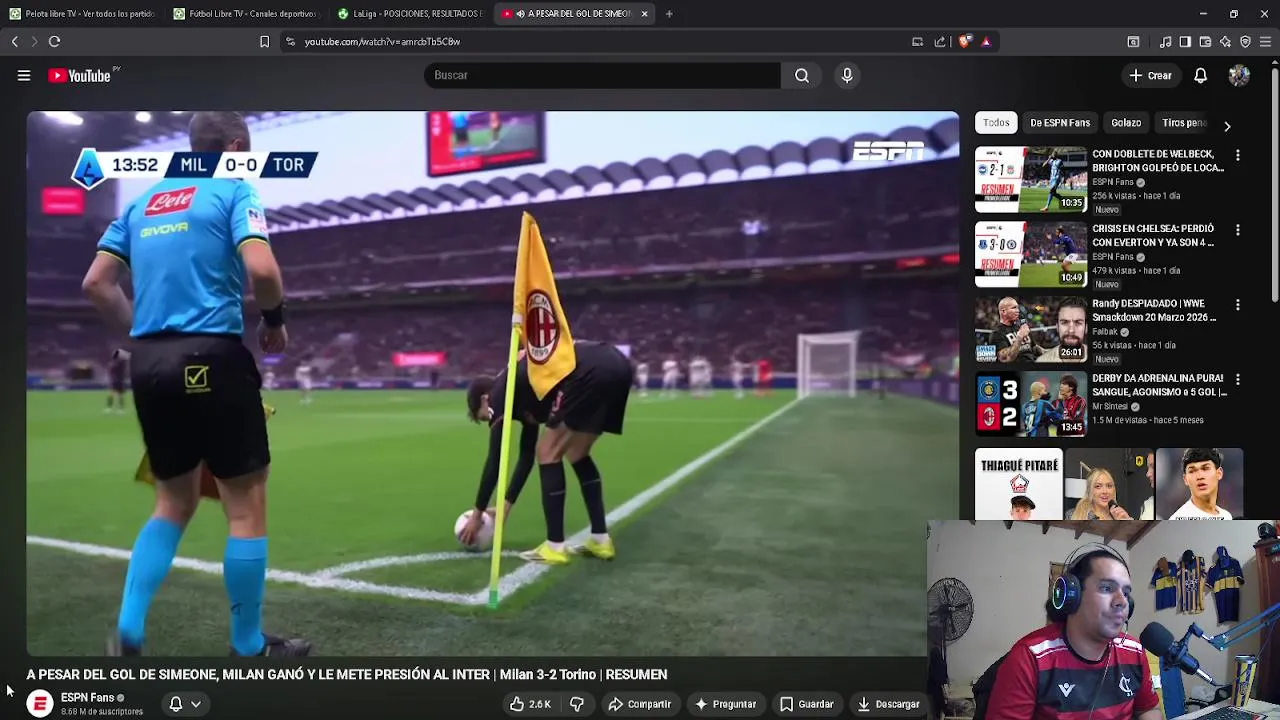Image resolution: width=1280 pixels, height=720 pixels.
Task: Open Crisis en Chelsea video thumbnail
Action: [1031, 255]
